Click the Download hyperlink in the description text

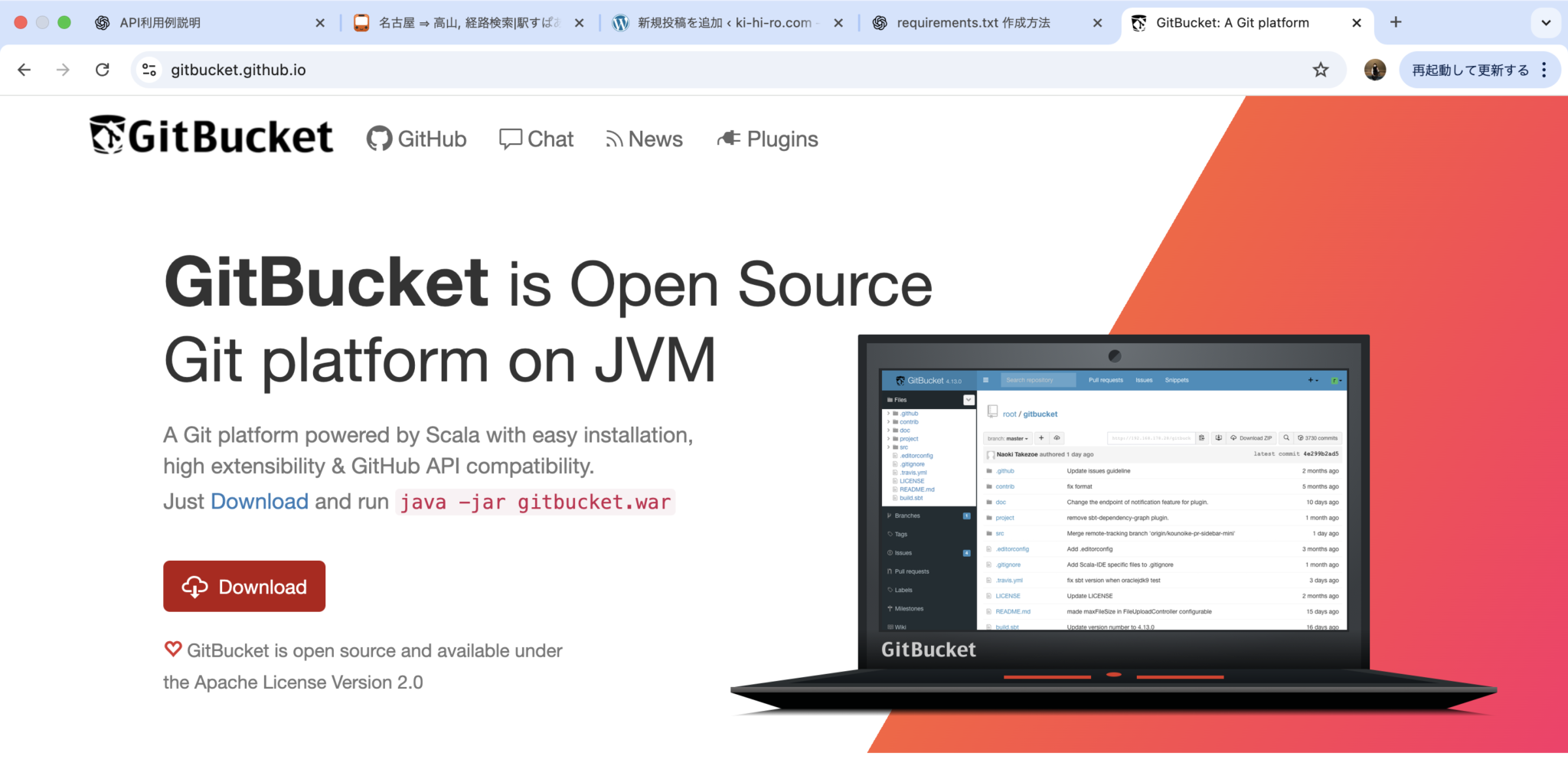pyautogui.click(x=259, y=501)
